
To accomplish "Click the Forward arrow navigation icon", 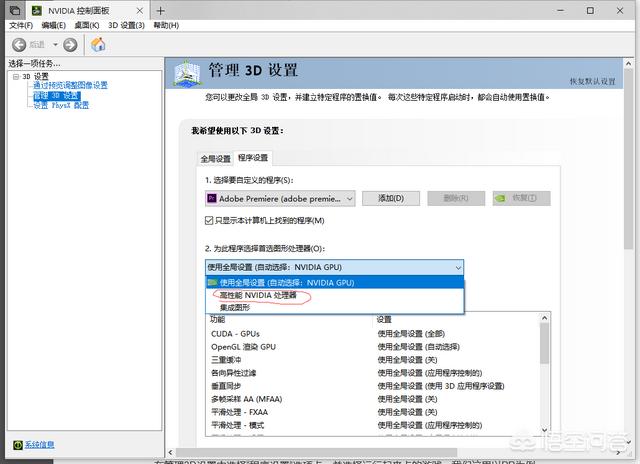I will click(70, 44).
